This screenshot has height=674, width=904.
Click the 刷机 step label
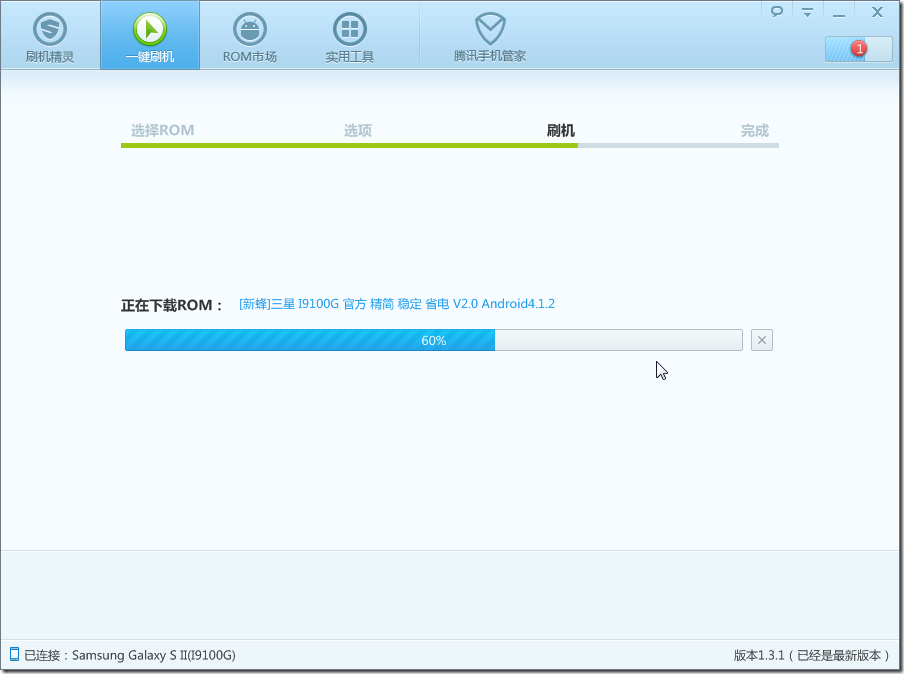pyautogui.click(x=560, y=130)
